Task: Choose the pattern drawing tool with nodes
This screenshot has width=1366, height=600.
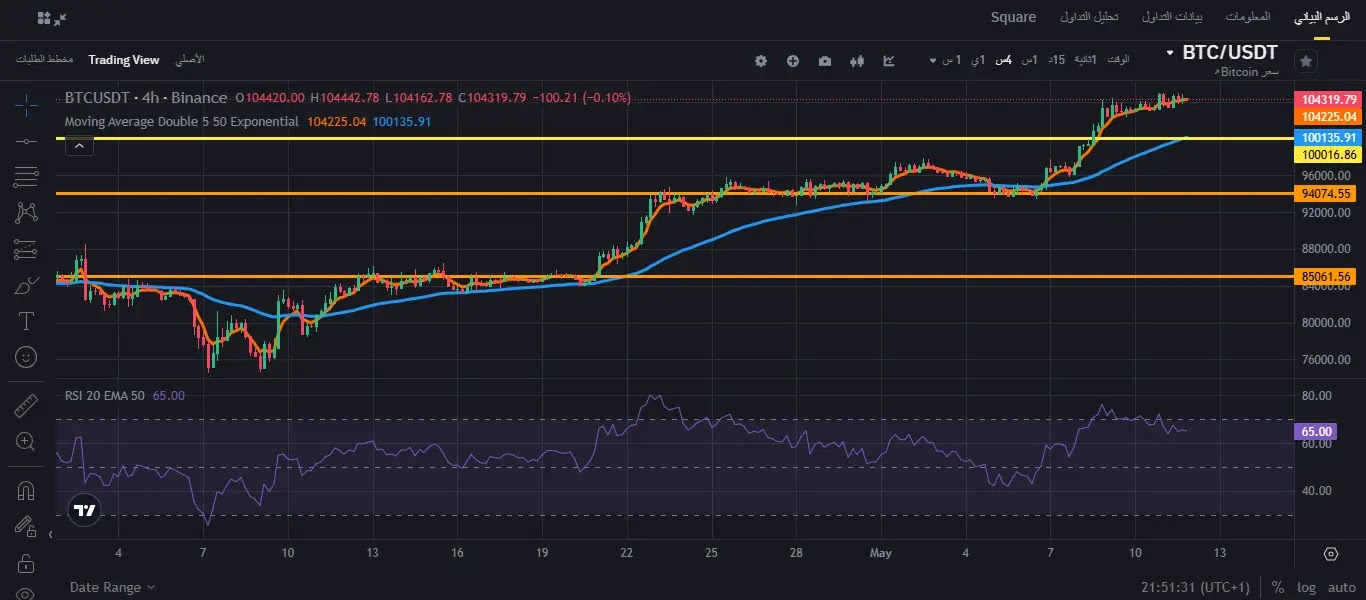Action: tap(26, 212)
